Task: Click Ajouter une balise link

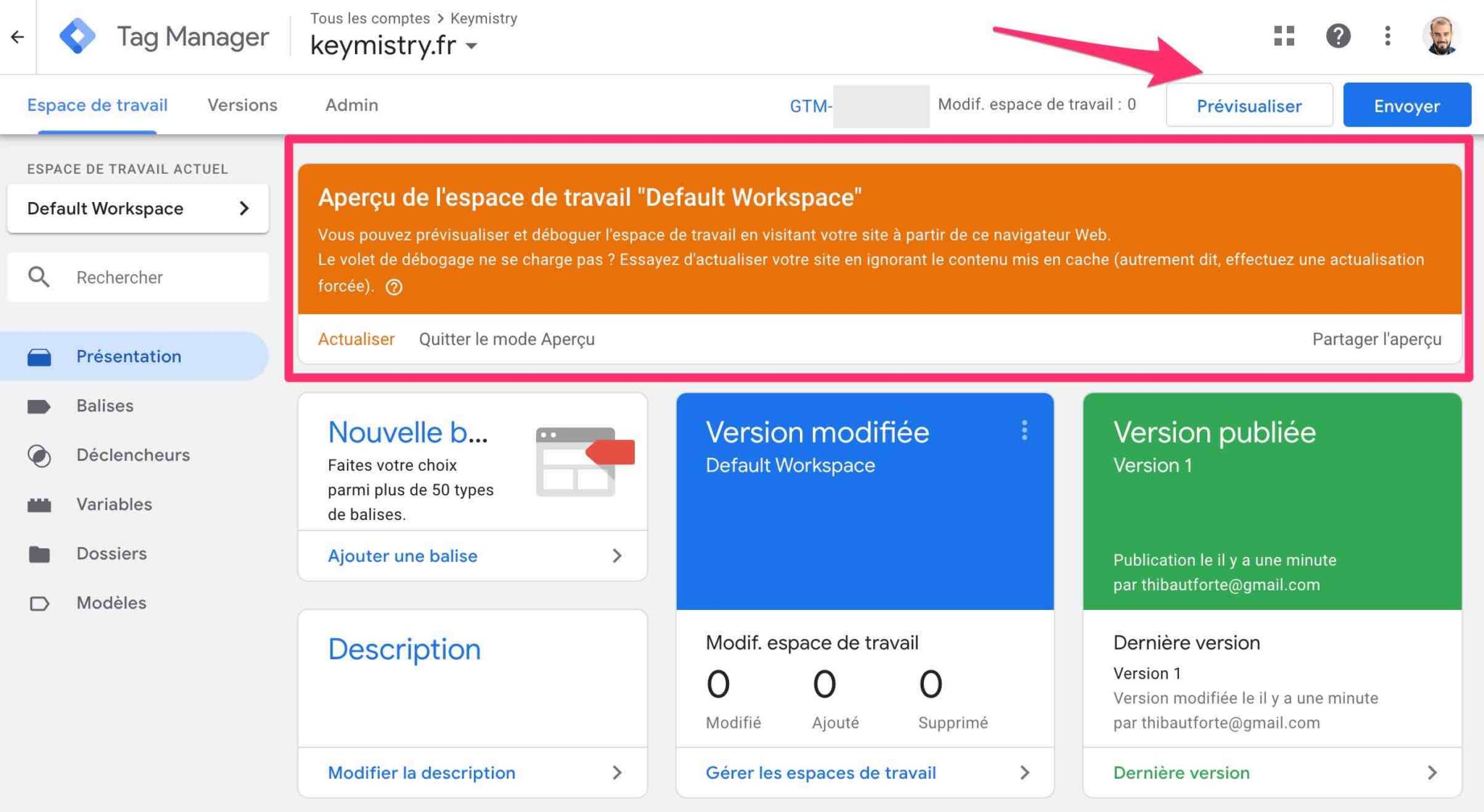Action: click(x=403, y=556)
